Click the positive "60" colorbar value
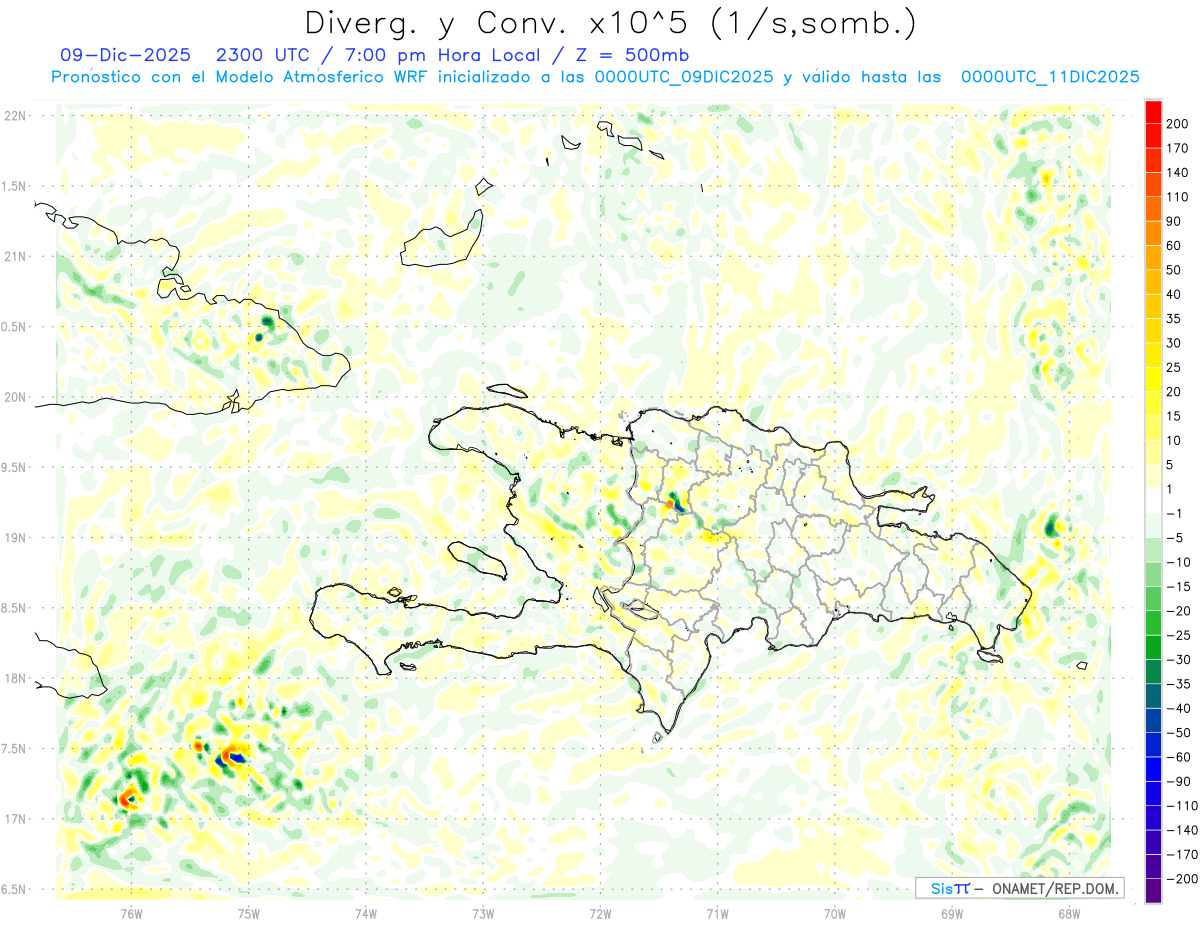This screenshot has width=1200, height=927. click(1175, 245)
